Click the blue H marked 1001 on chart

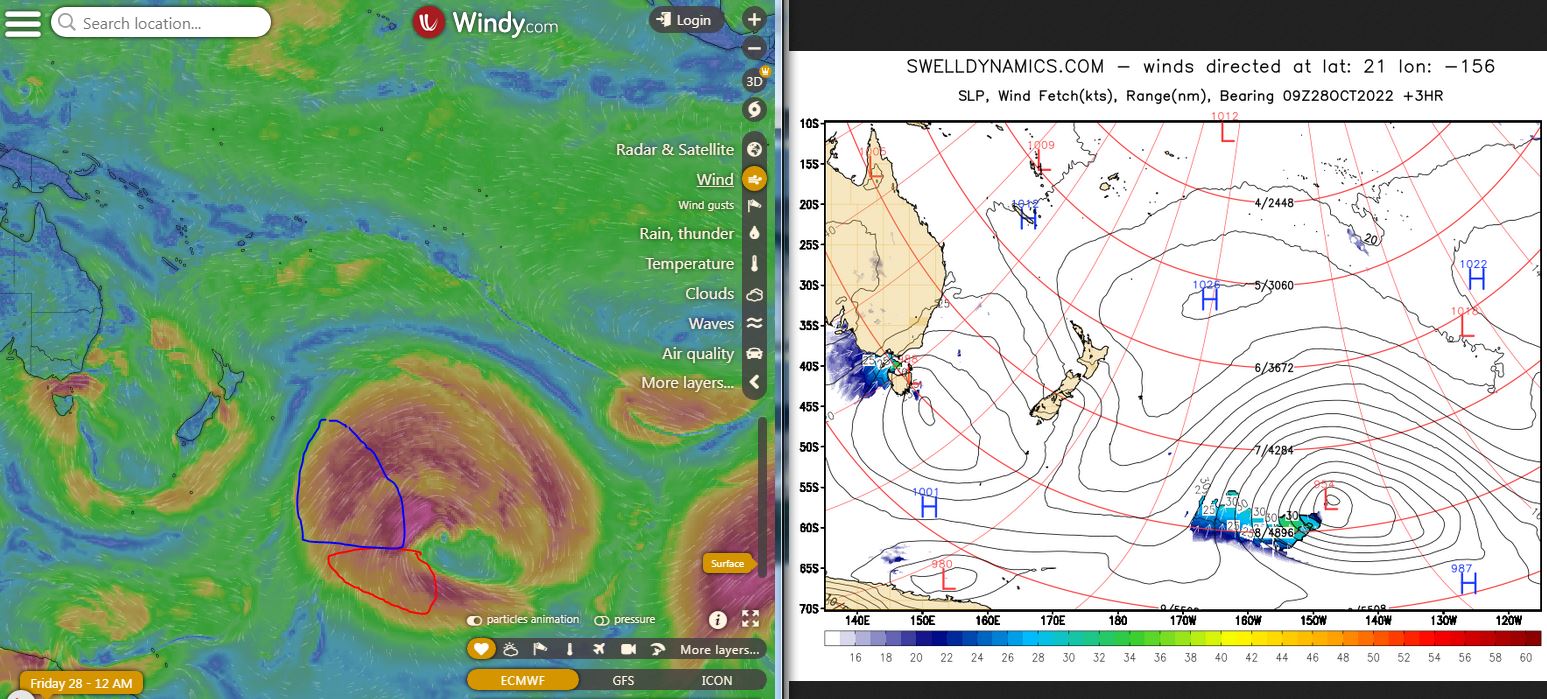(x=928, y=507)
